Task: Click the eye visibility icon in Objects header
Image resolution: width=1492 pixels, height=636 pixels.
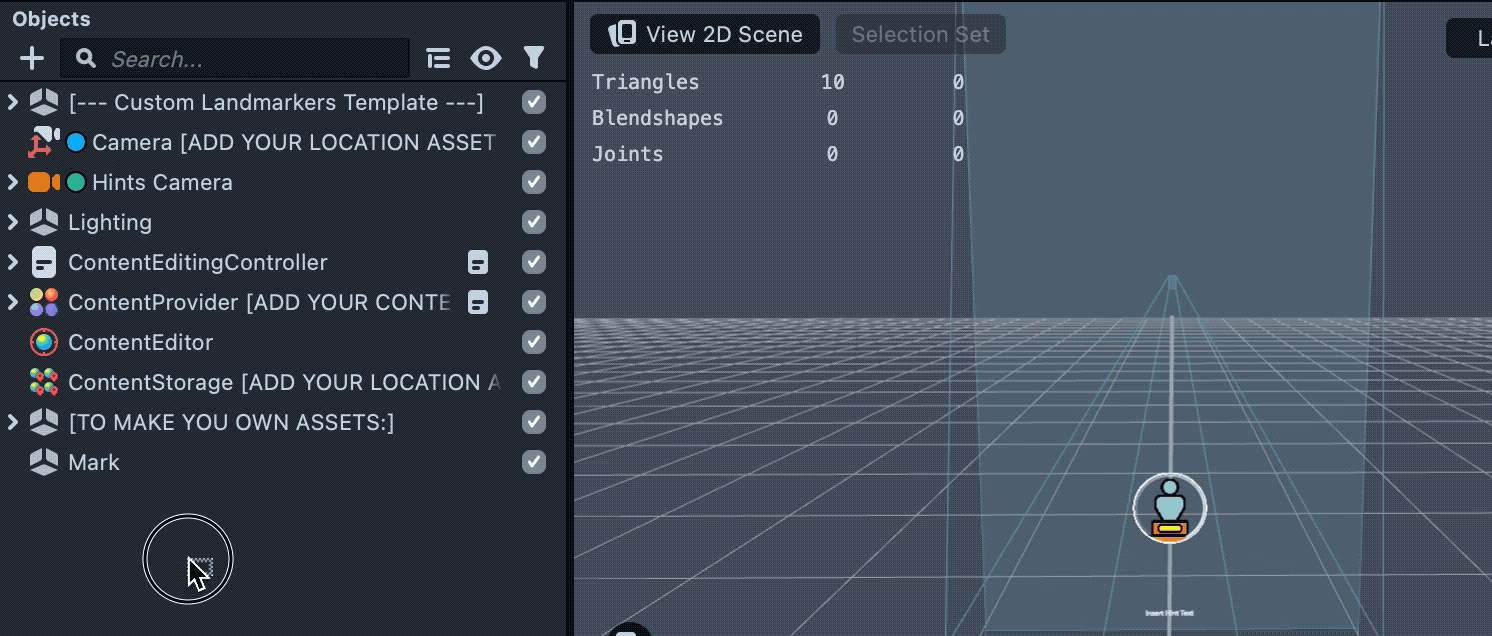Action: 486,59
